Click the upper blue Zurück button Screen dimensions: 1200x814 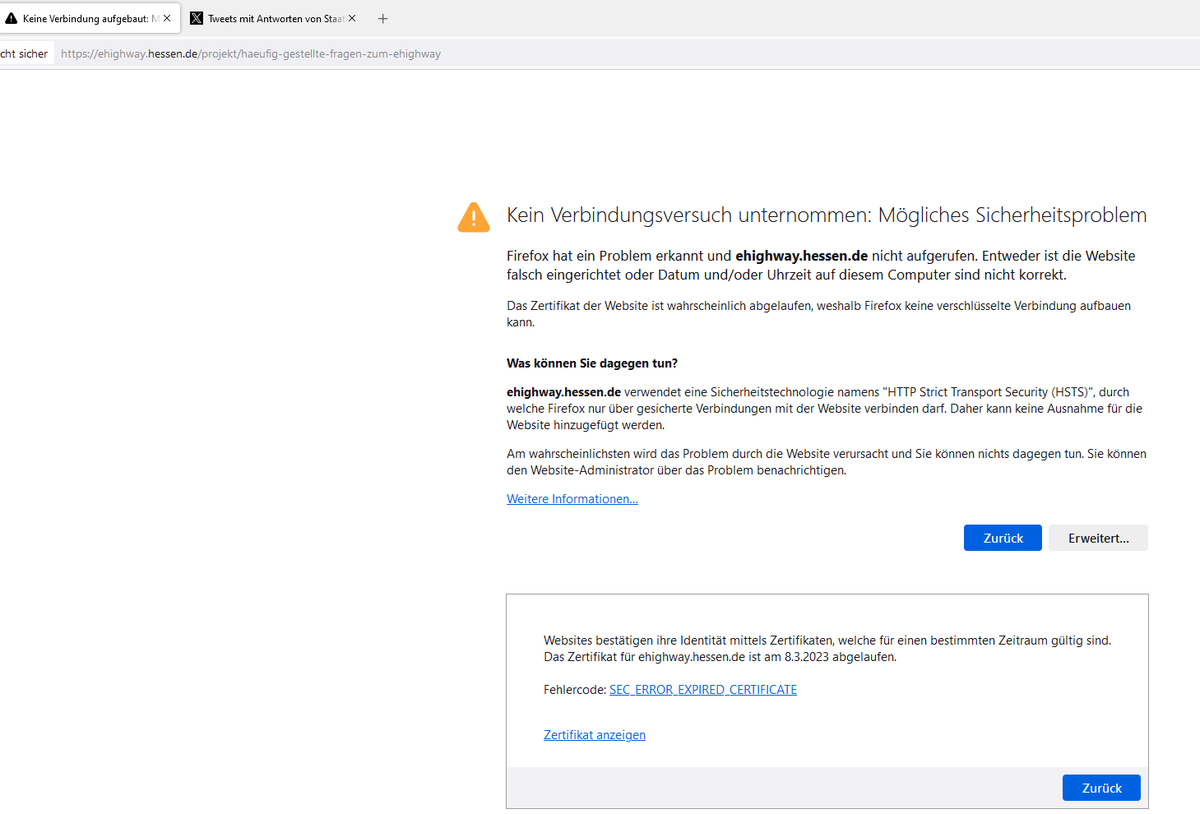coord(1003,538)
